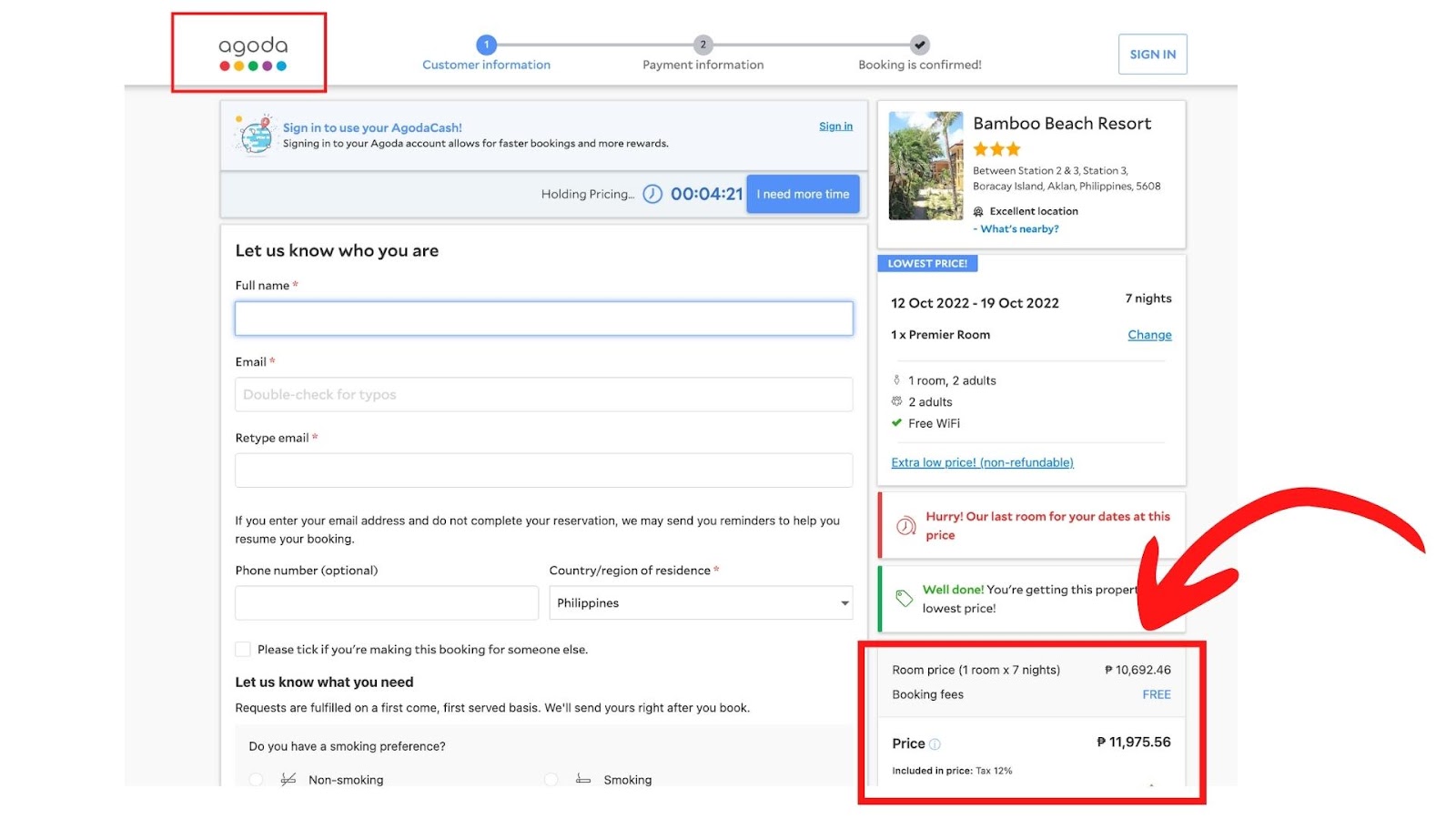This screenshot has width=1456, height=819.
Task: Click the SIGN IN button
Action: (x=1153, y=55)
